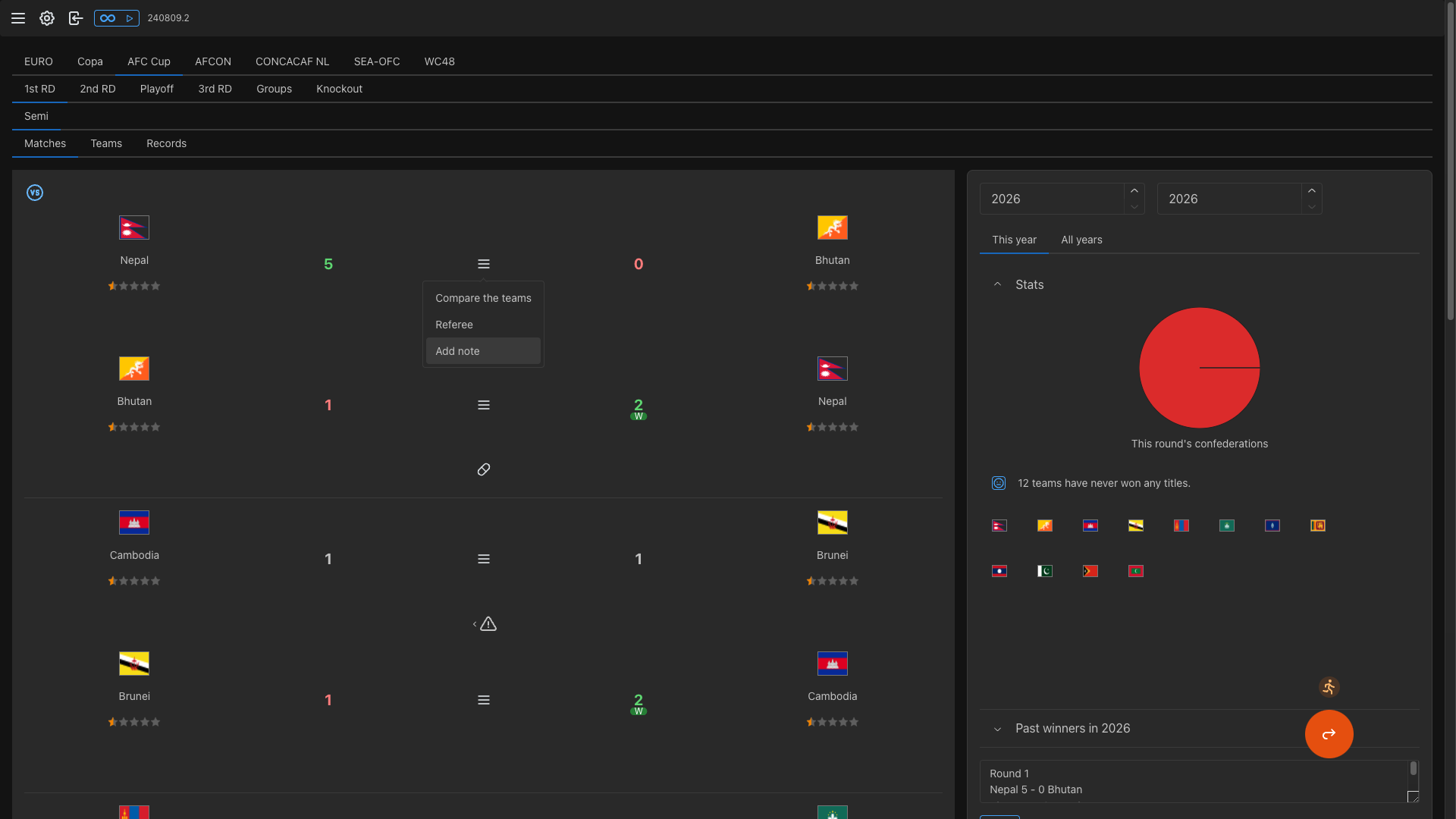Screen dimensions: 1456x819
Task: Open the Groups tab
Action: (x=275, y=89)
